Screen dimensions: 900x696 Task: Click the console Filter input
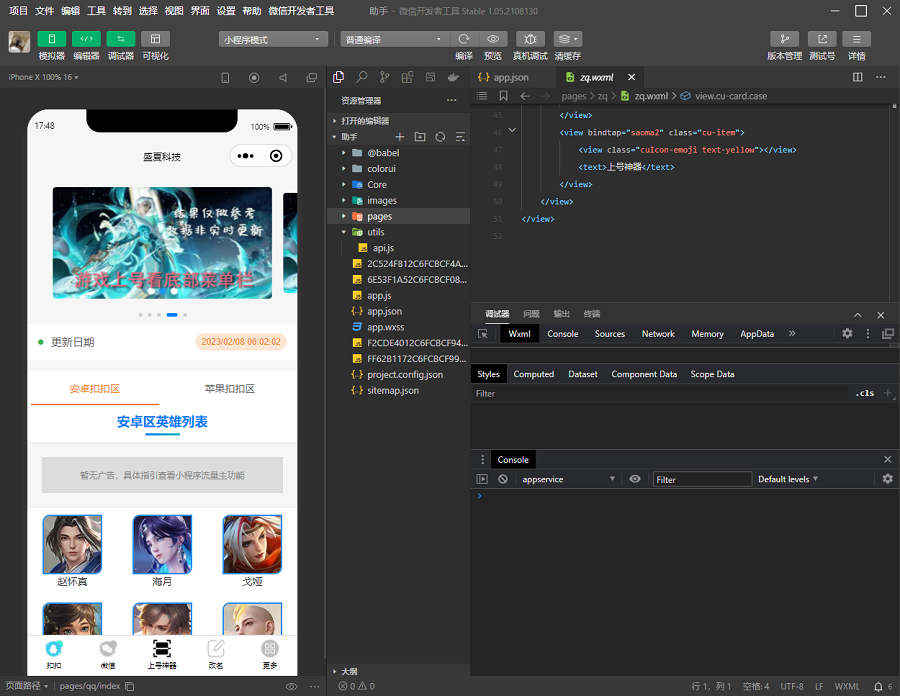click(x=702, y=479)
